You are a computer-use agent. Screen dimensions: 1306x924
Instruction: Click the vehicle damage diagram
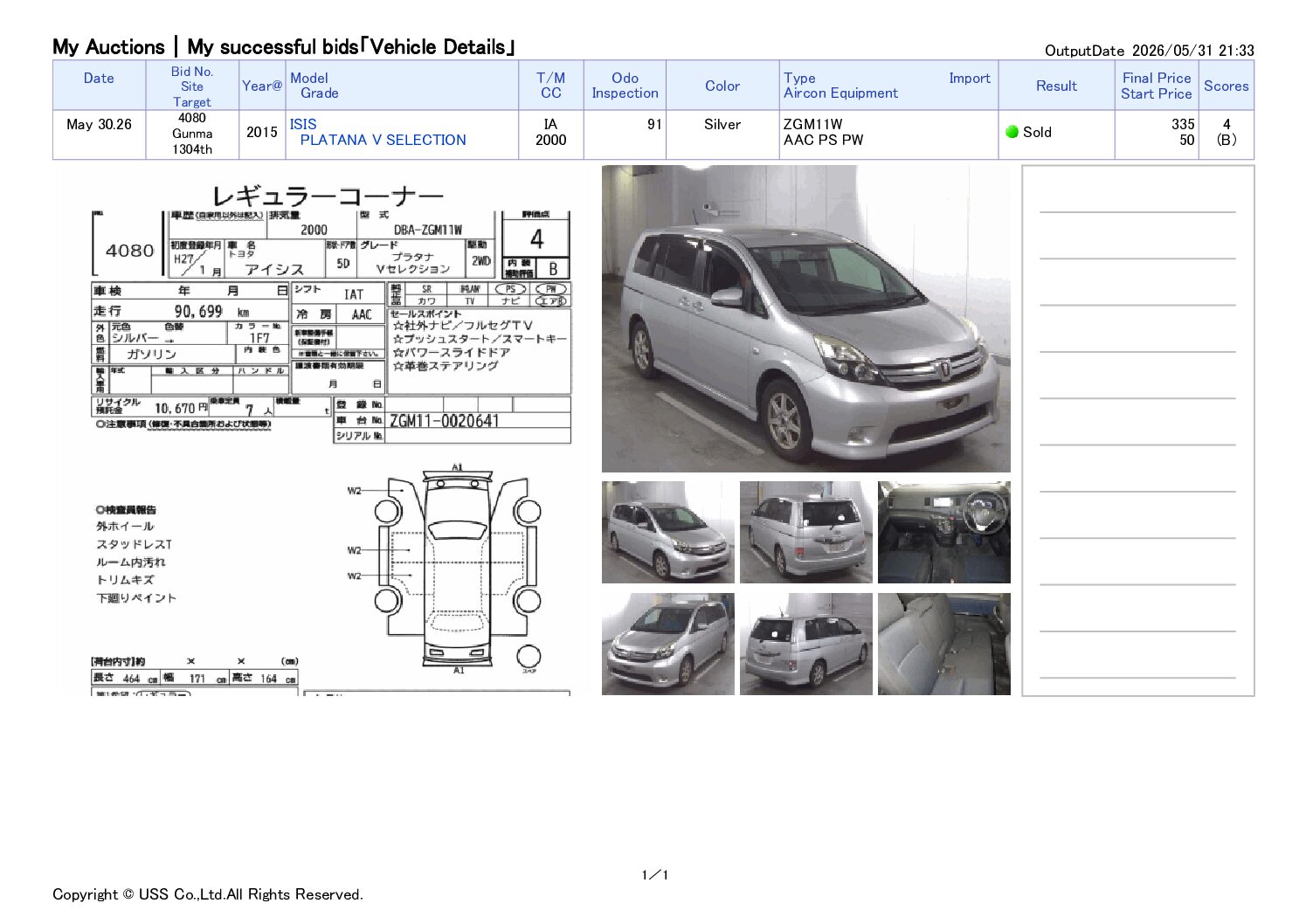click(457, 569)
